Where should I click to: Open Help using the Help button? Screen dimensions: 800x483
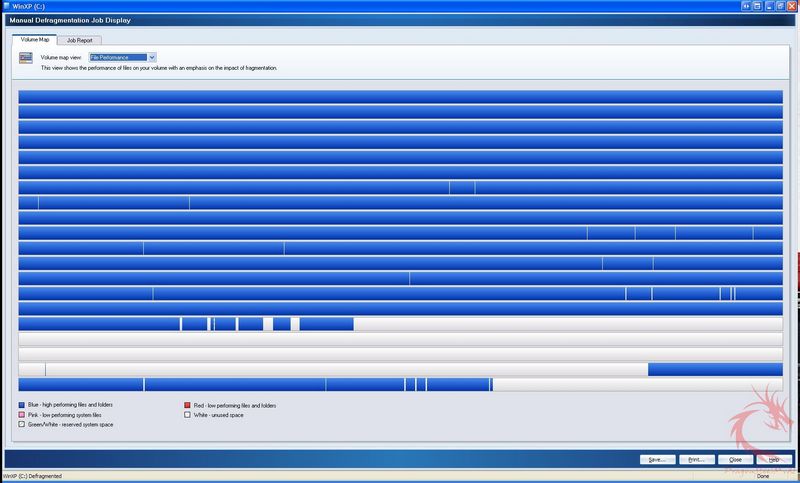pyautogui.click(x=773, y=459)
